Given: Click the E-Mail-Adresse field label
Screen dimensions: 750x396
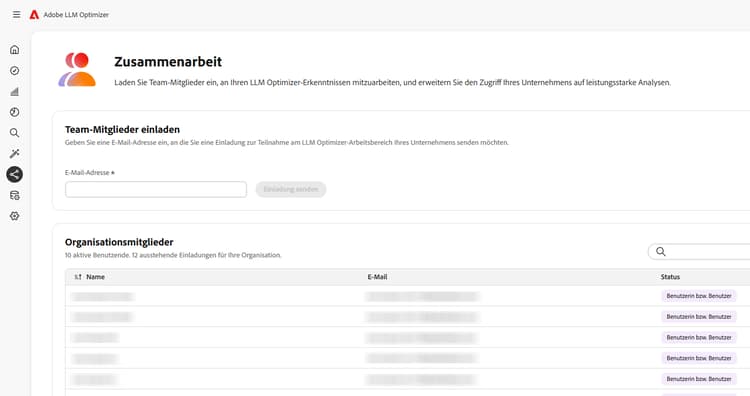Looking at the screenshot, I should point(89,173).
